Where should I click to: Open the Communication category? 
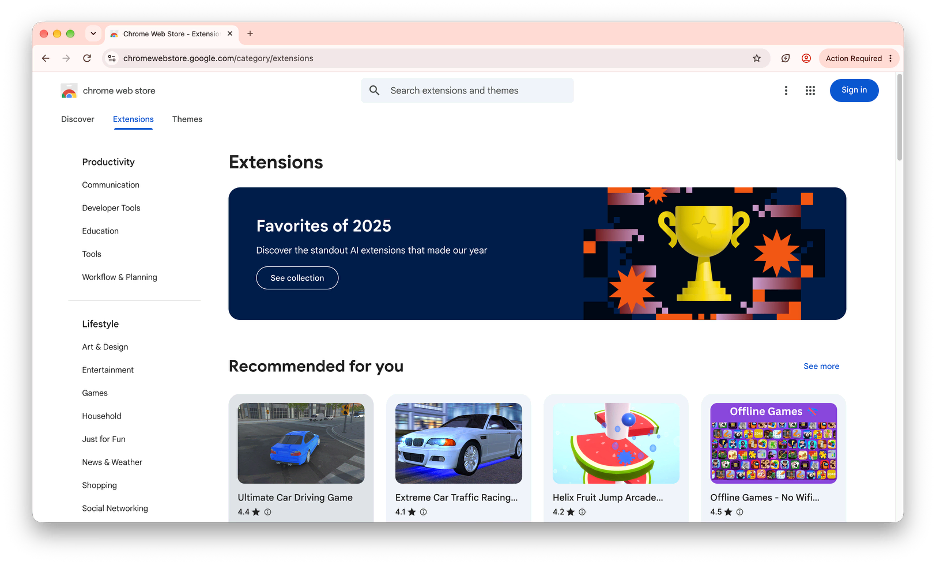[110, 185]
